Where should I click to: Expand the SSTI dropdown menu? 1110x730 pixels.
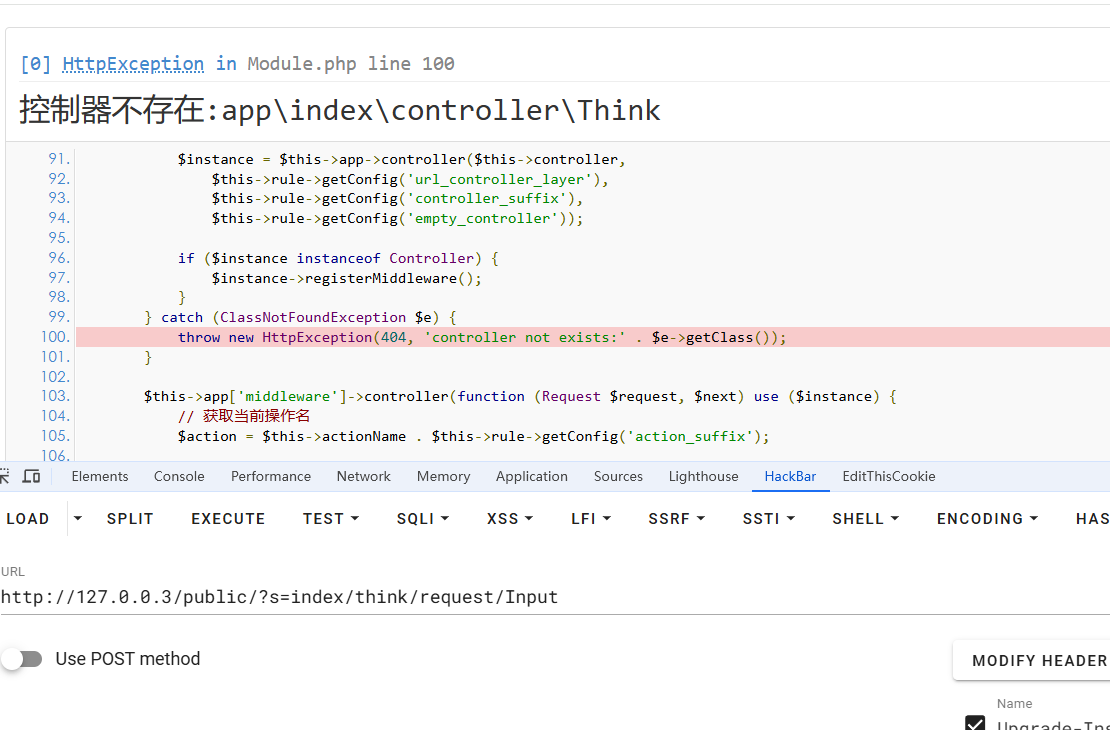(768, 518)
